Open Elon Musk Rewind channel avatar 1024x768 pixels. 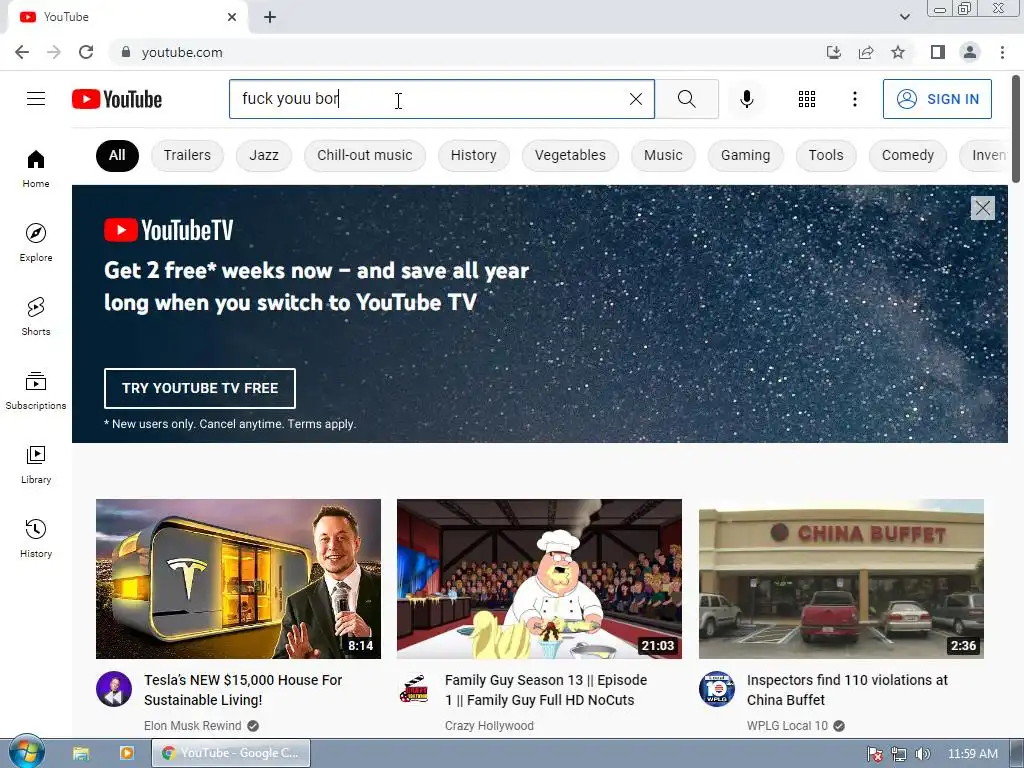point(114,689)
